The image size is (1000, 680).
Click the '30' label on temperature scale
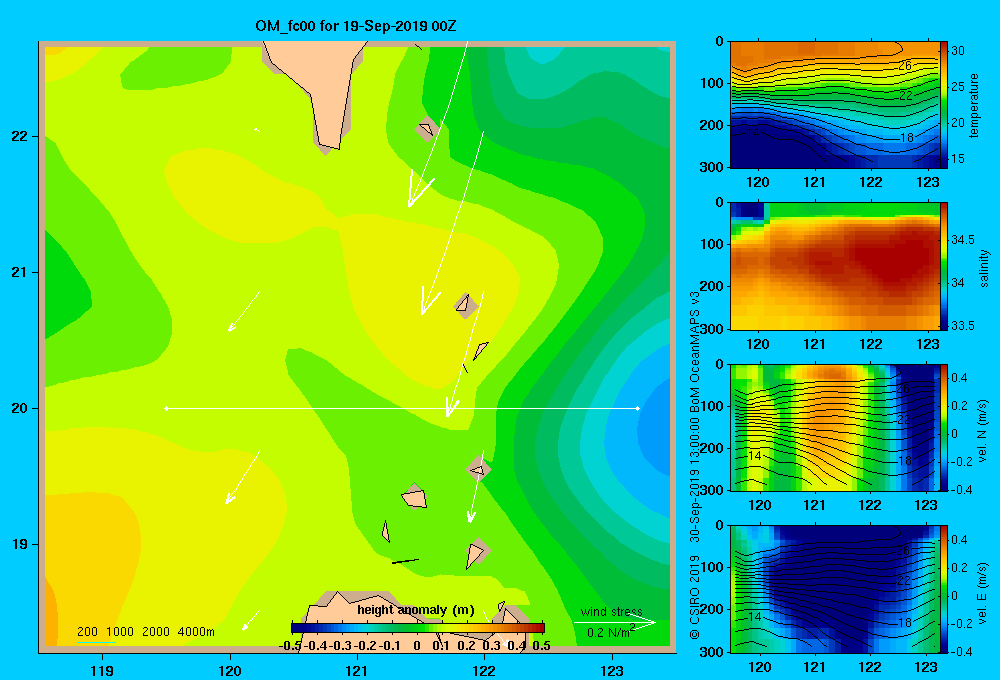[x=958, y=50]
